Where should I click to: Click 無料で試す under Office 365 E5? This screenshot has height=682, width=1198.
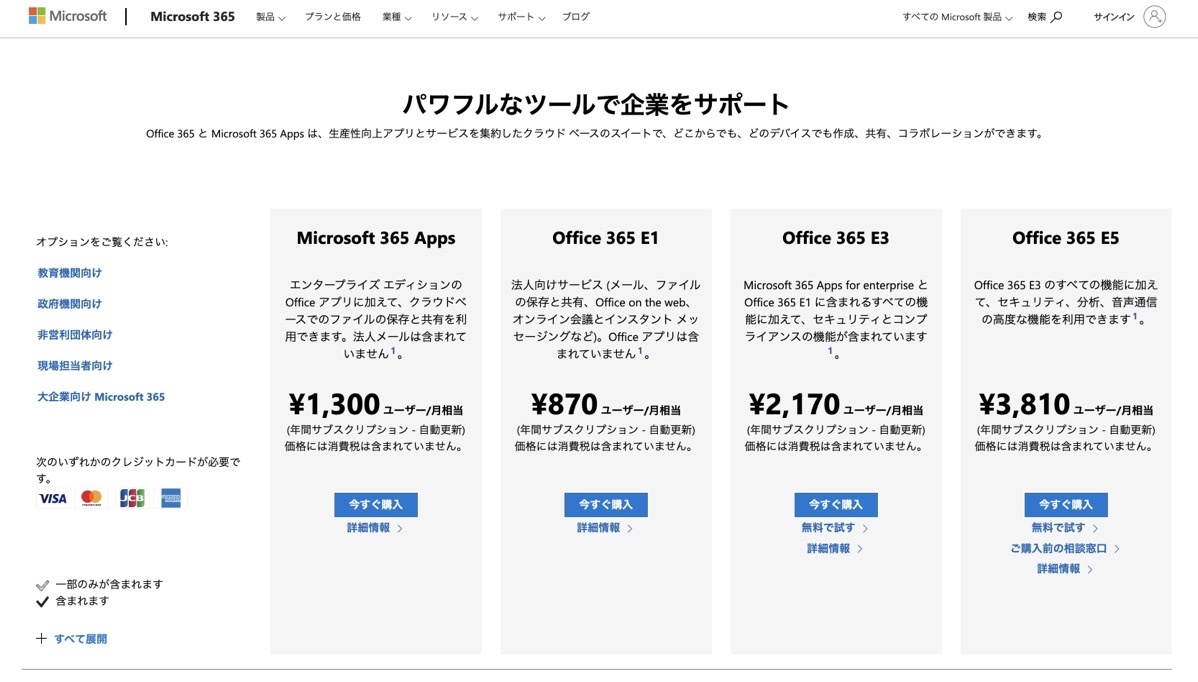1064,528
